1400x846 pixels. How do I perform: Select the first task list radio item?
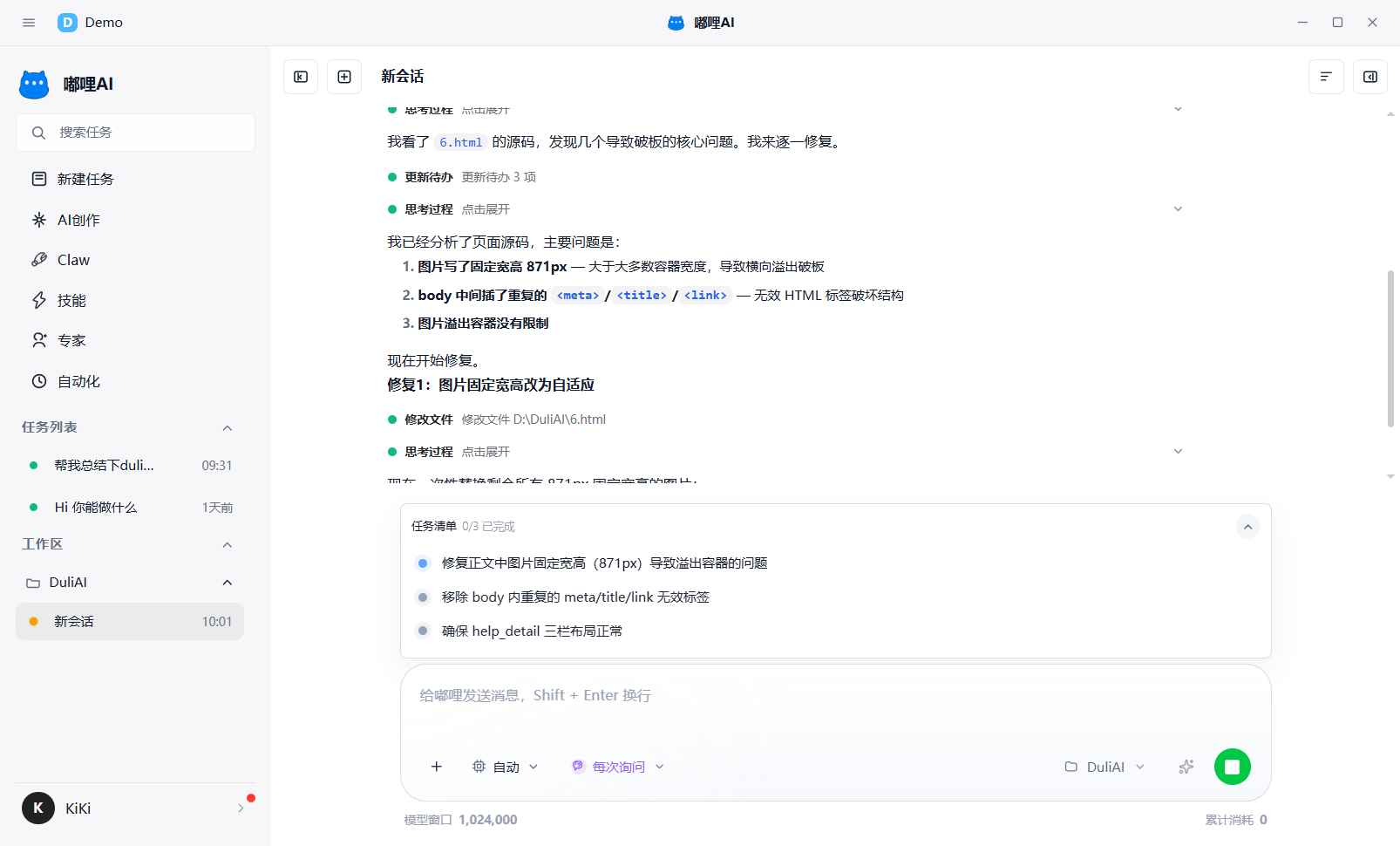[423, 563]
